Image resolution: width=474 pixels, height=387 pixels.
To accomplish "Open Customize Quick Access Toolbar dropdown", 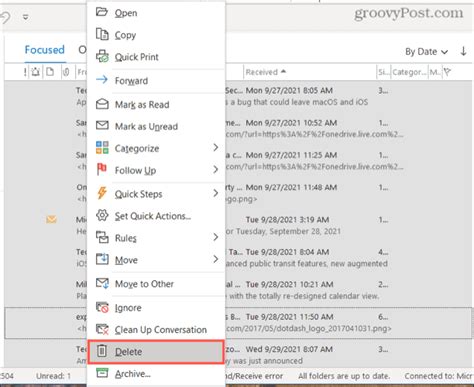I will click(25, 17).
